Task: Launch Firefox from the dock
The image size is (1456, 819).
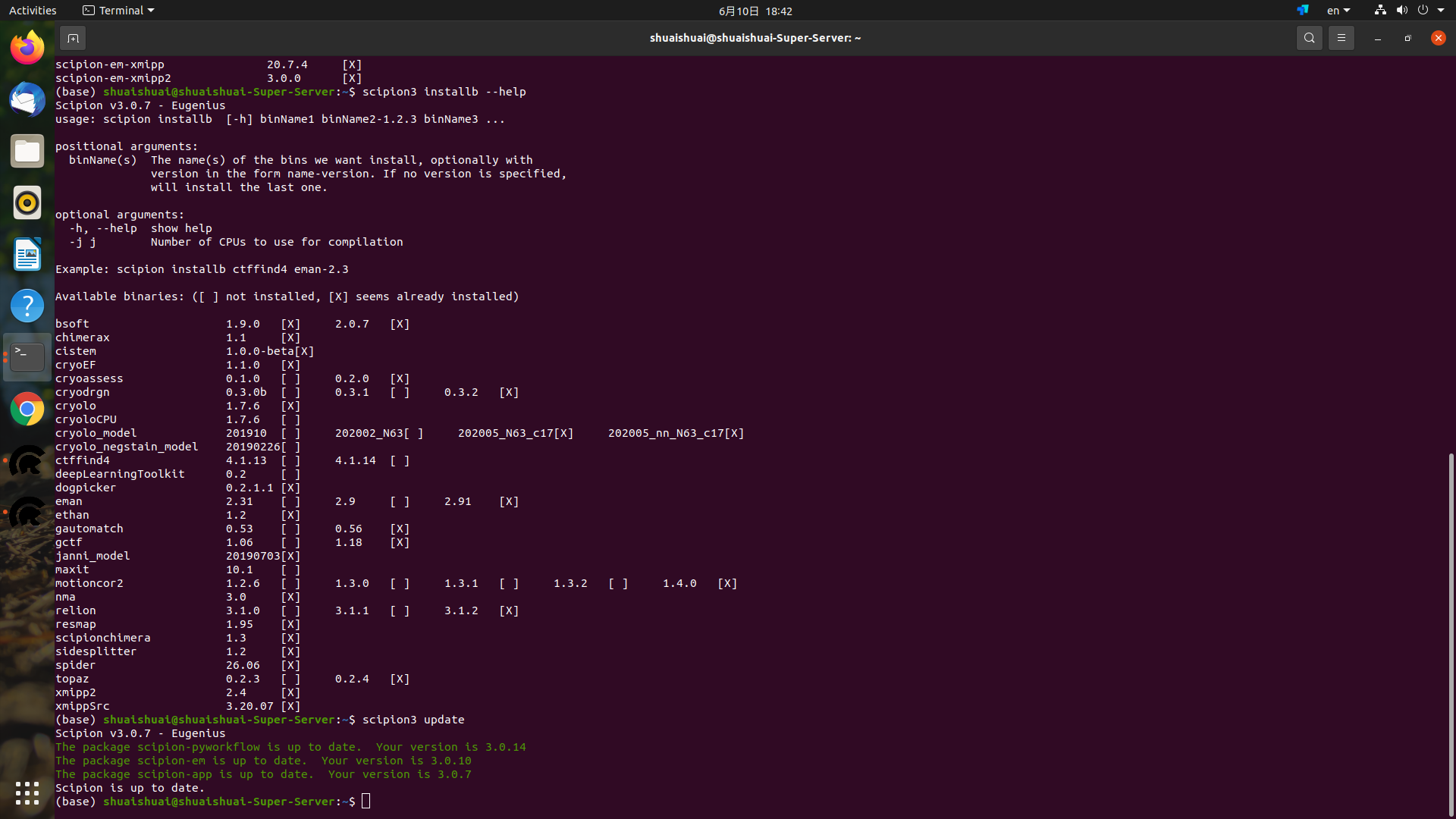Action: pos(27,46)
